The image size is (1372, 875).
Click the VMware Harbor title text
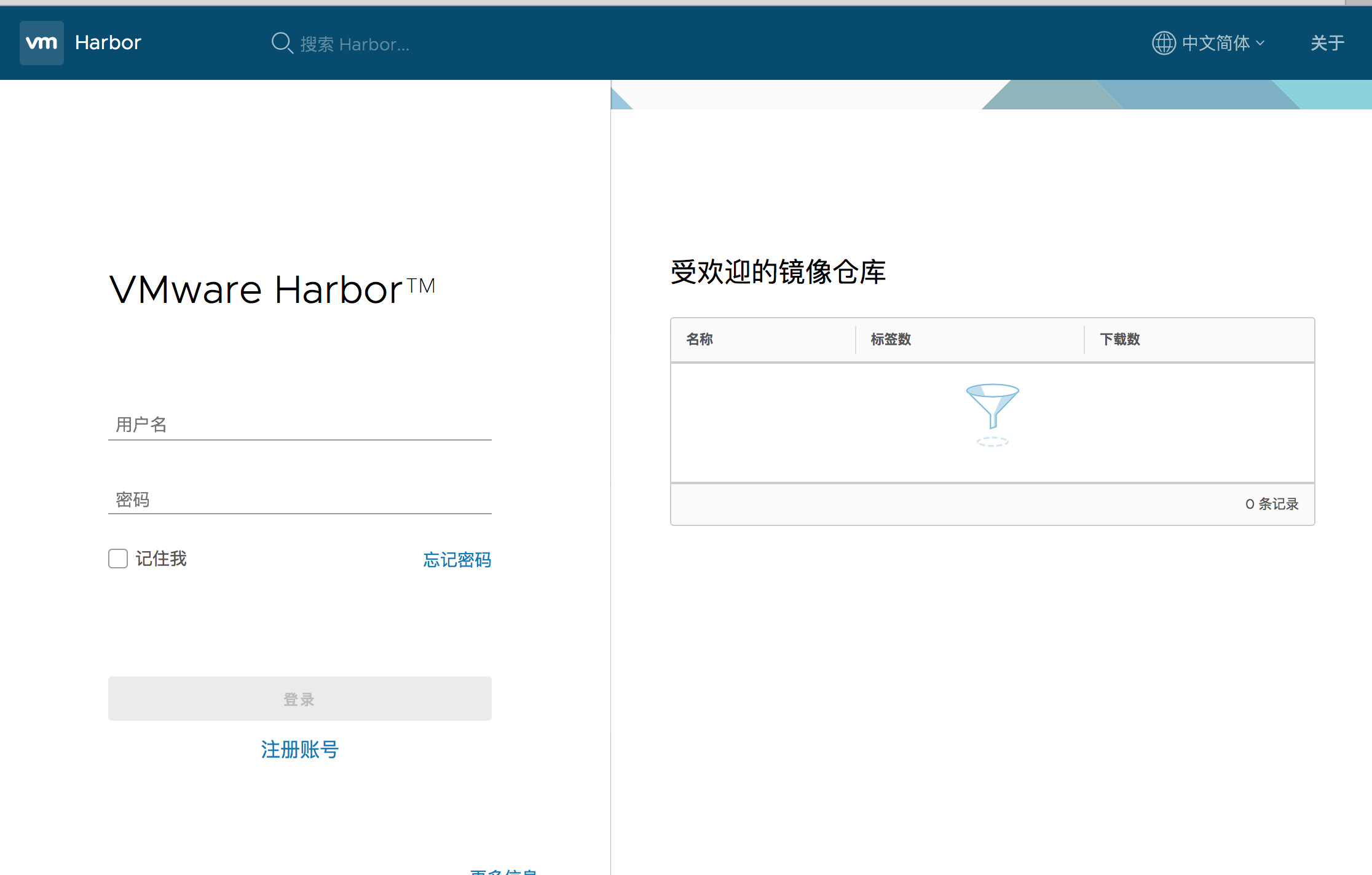(x=272, y=289)
